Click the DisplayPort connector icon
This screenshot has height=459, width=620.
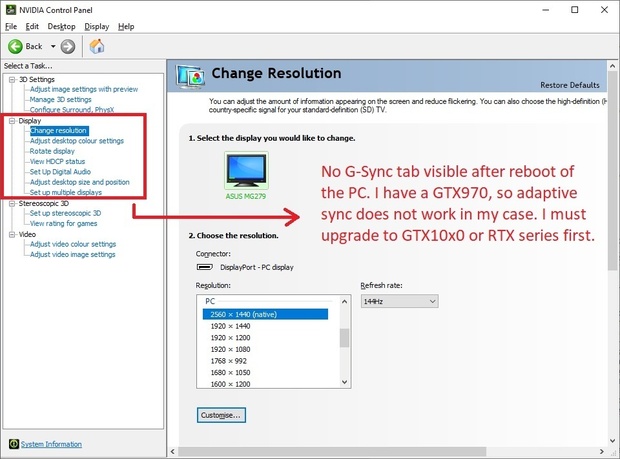(x=205, y=267)
